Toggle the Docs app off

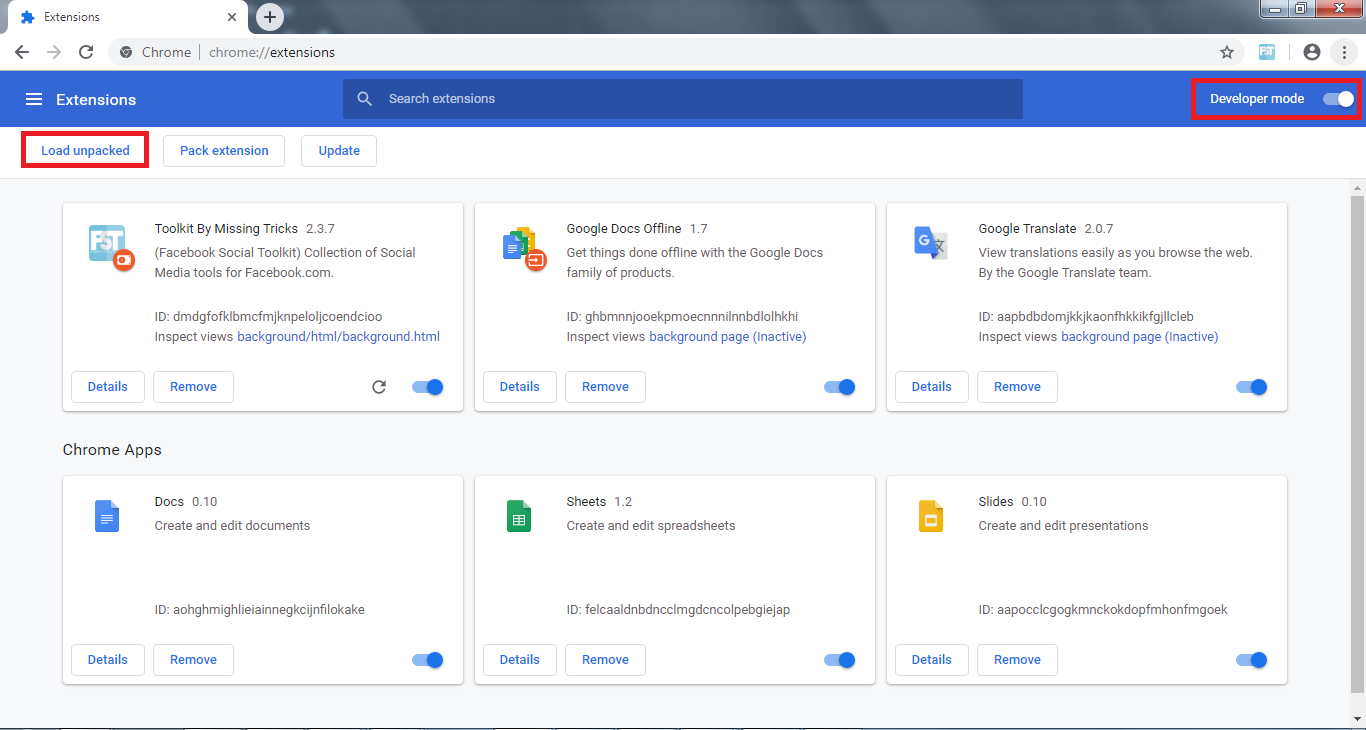[427, 659]
